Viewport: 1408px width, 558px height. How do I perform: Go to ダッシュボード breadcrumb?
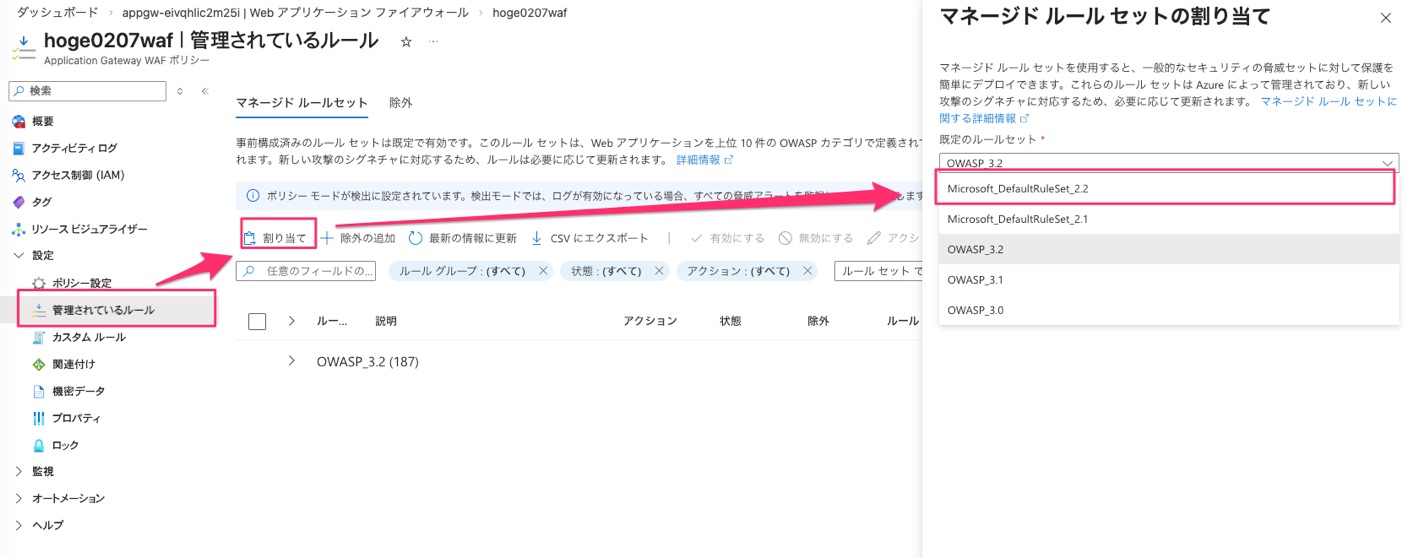[57, 13]
